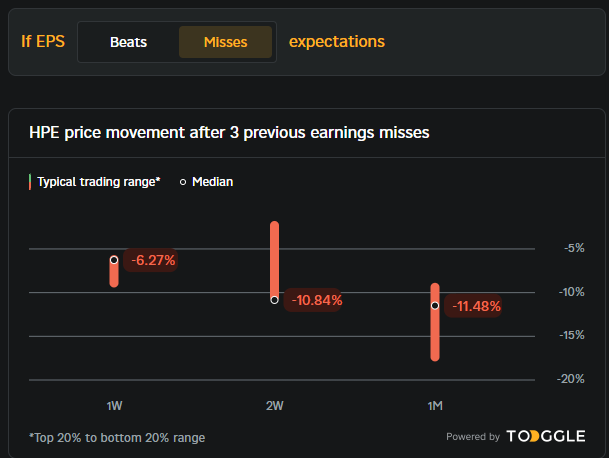The height and width of the screenshot is (458, 609).
Task: Click the Median legend circle icon
Action: click(x=183, y=182)
